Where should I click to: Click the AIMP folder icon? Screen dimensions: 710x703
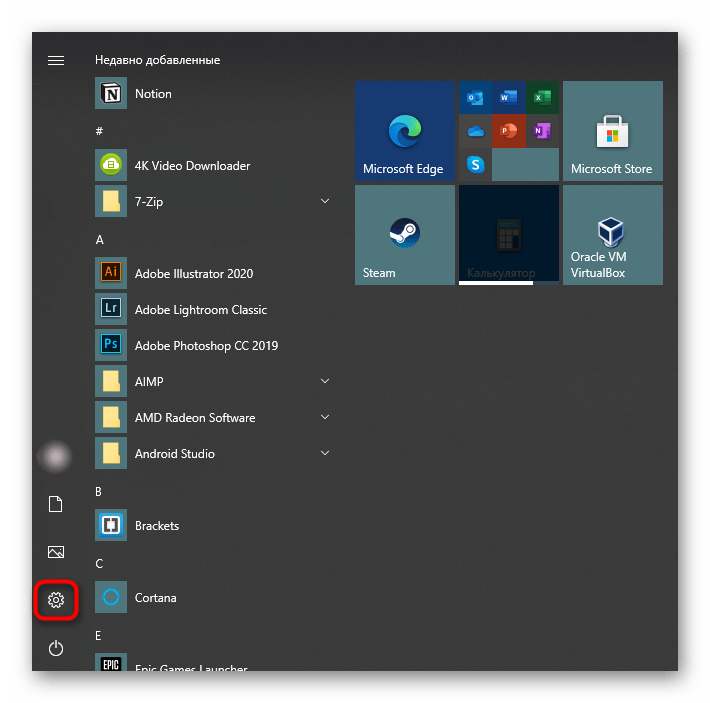coord(111,381)
